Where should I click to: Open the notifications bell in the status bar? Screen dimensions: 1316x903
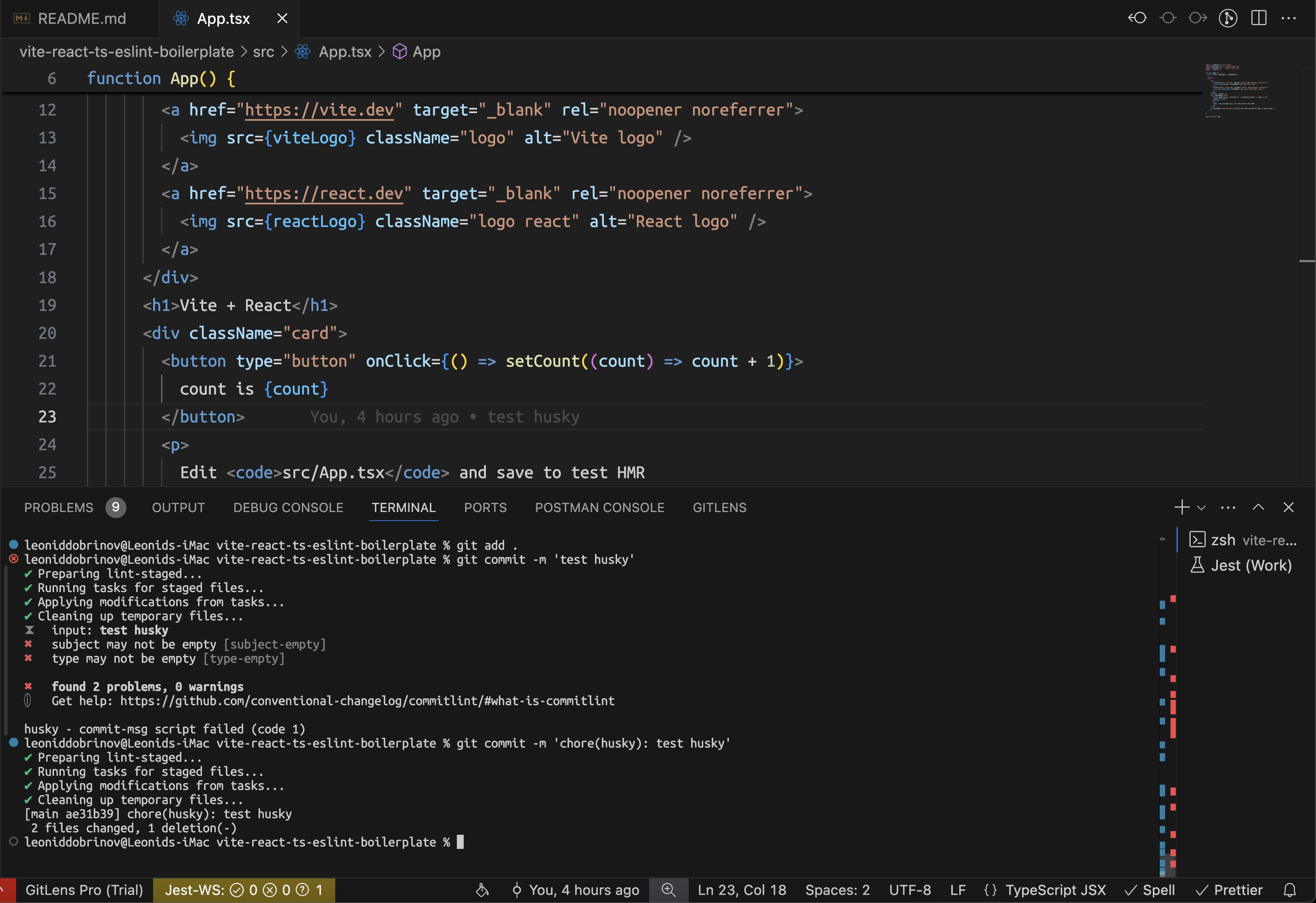point(1290,890)
